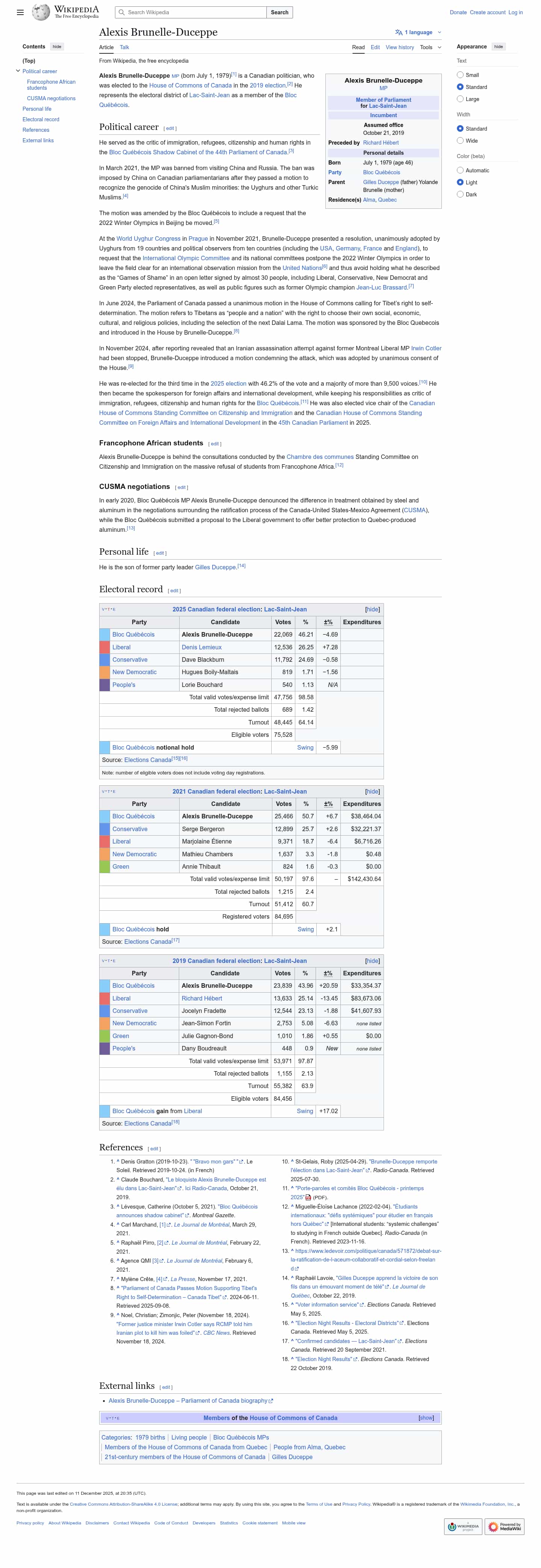541x1568 pixels.
Task: Select Dark color mode
Action: coord(460,195)
